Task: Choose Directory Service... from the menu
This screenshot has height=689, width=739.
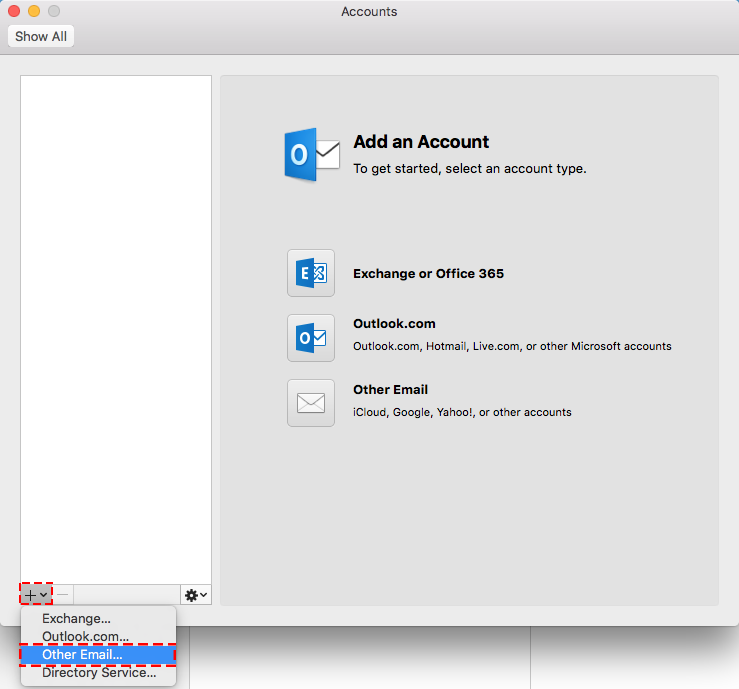Action: click(99, 673)
